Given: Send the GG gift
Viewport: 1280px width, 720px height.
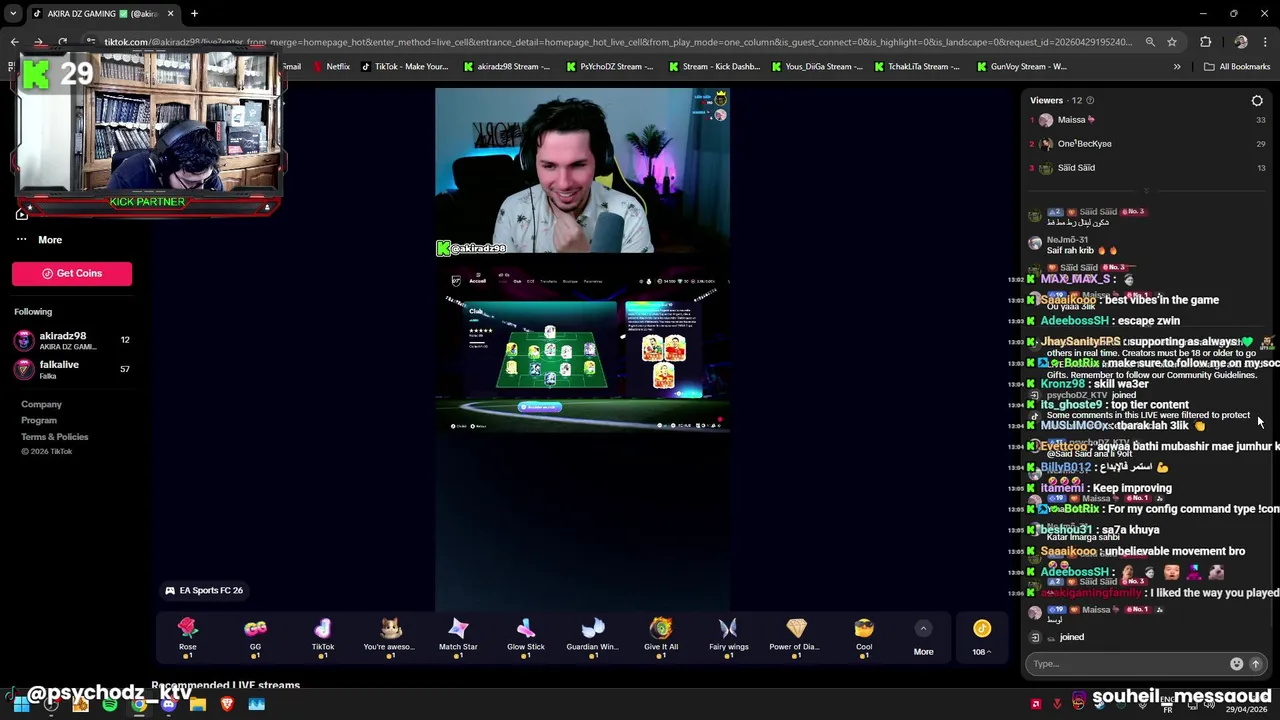Looking at the screenshot, I should (x=255, y=636).
